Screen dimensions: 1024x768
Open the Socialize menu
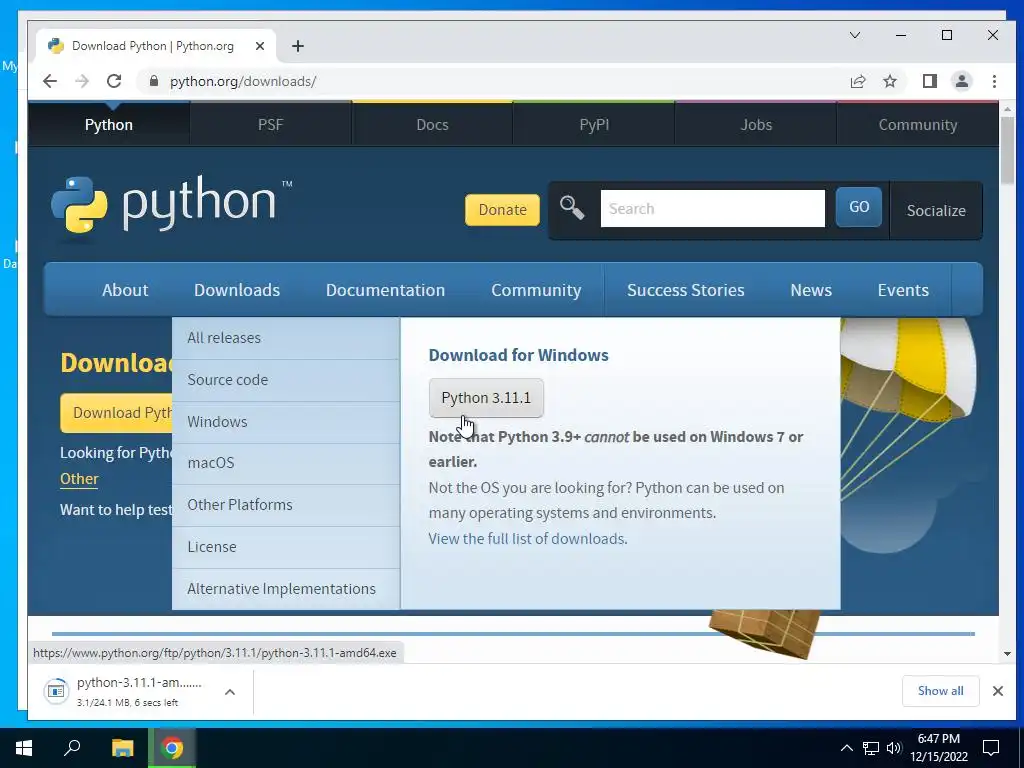pyautogui.click(x=936, y=210)
